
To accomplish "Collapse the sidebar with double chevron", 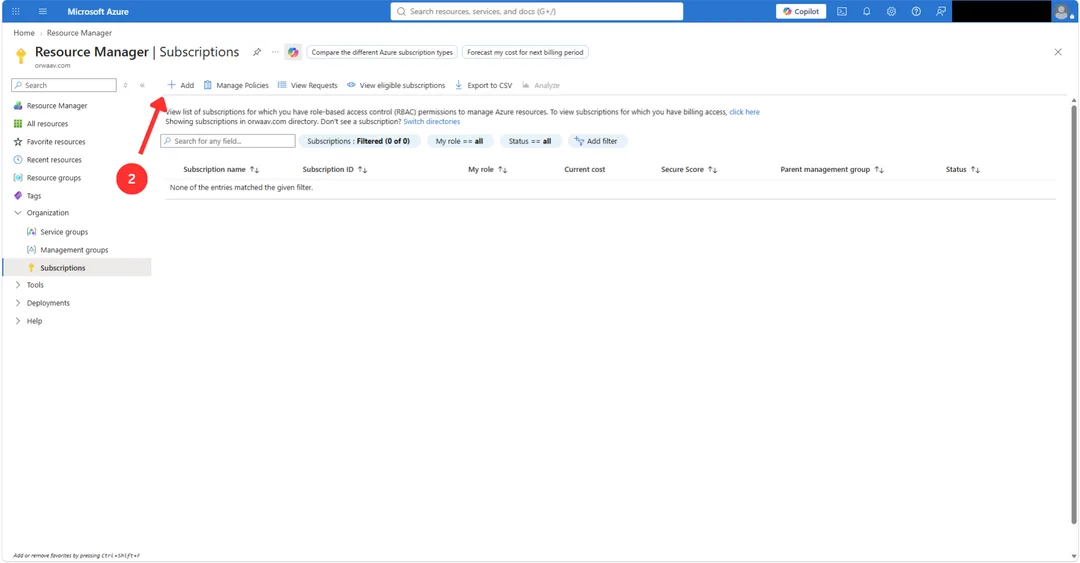I will coord(143,85).
